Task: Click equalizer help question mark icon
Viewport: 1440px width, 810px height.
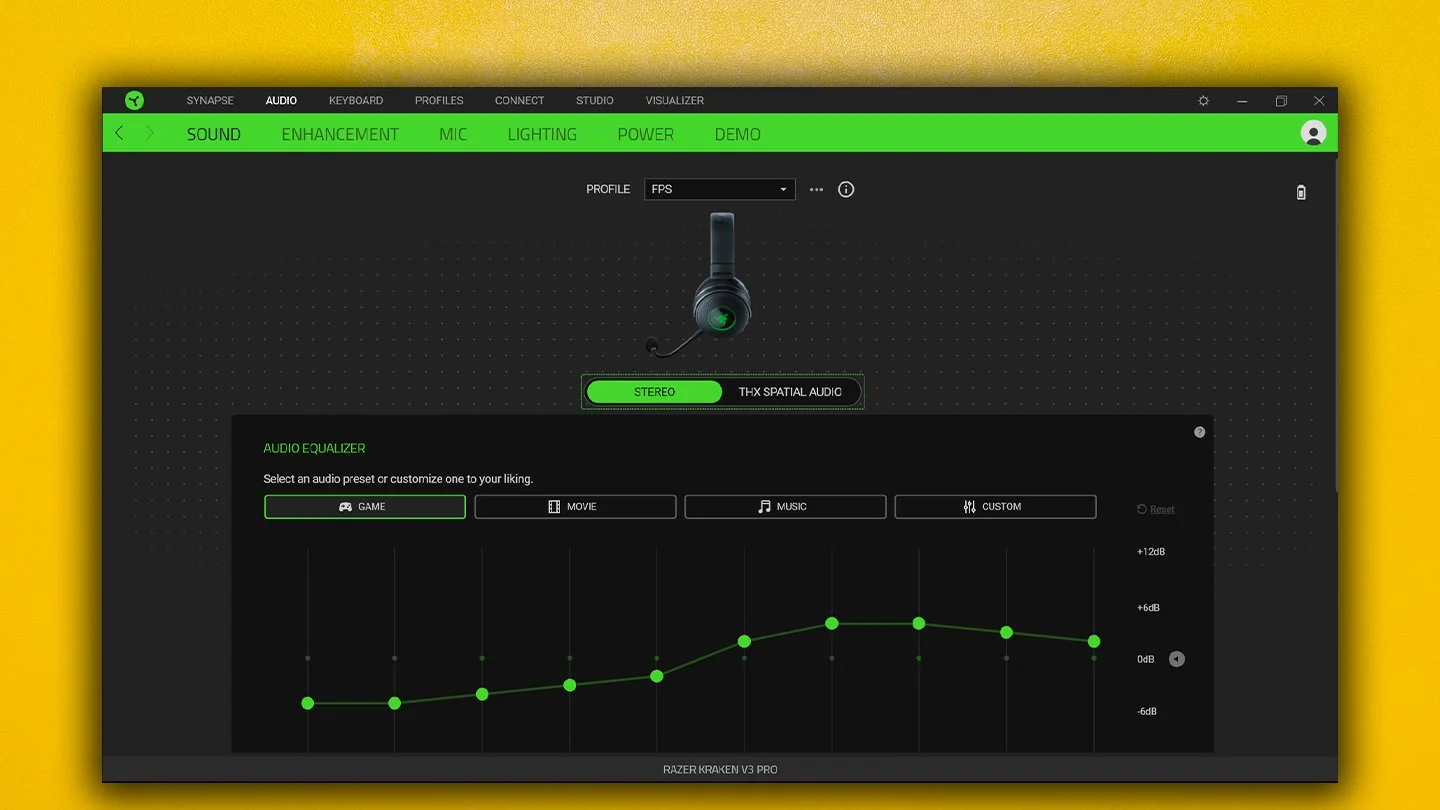Action: [x=1200, y=432]
